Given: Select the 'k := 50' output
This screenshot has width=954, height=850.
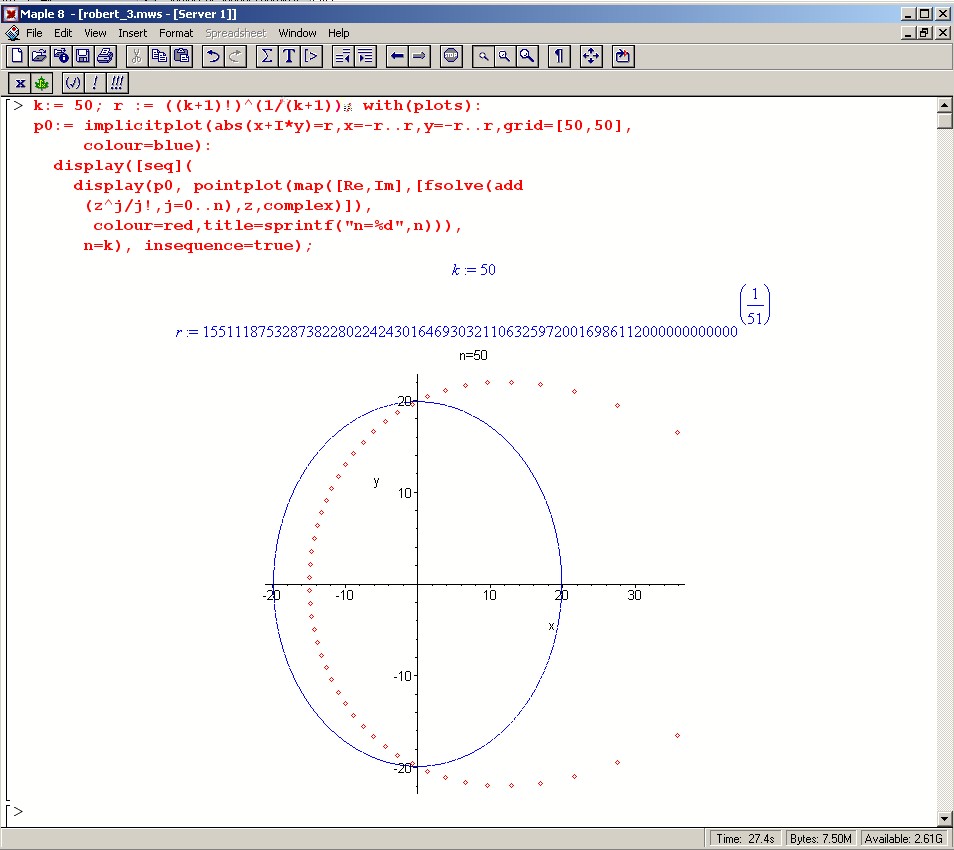Looking at the screenshot, I should pyautogui.click(x=473, y=270).
